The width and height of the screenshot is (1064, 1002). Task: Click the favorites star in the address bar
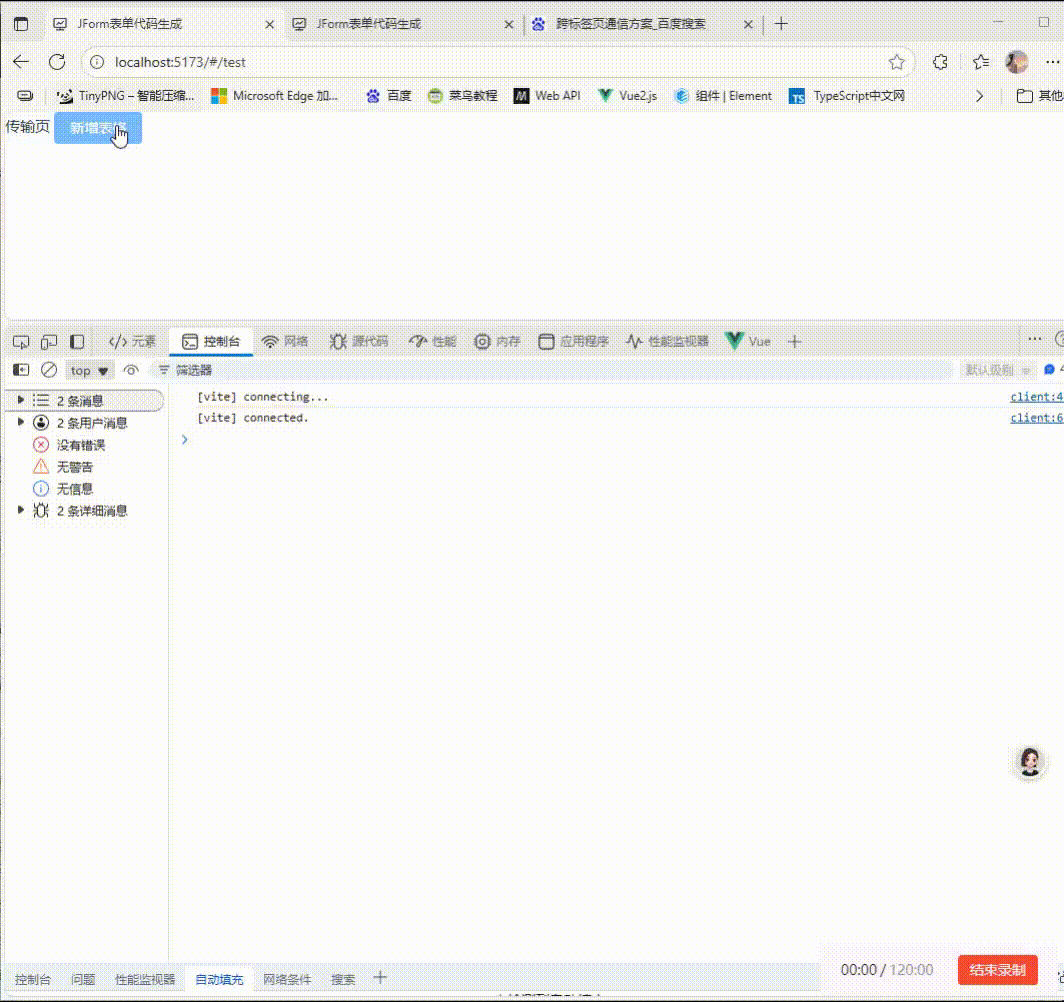pyautogui.click(x=897, y=61)
